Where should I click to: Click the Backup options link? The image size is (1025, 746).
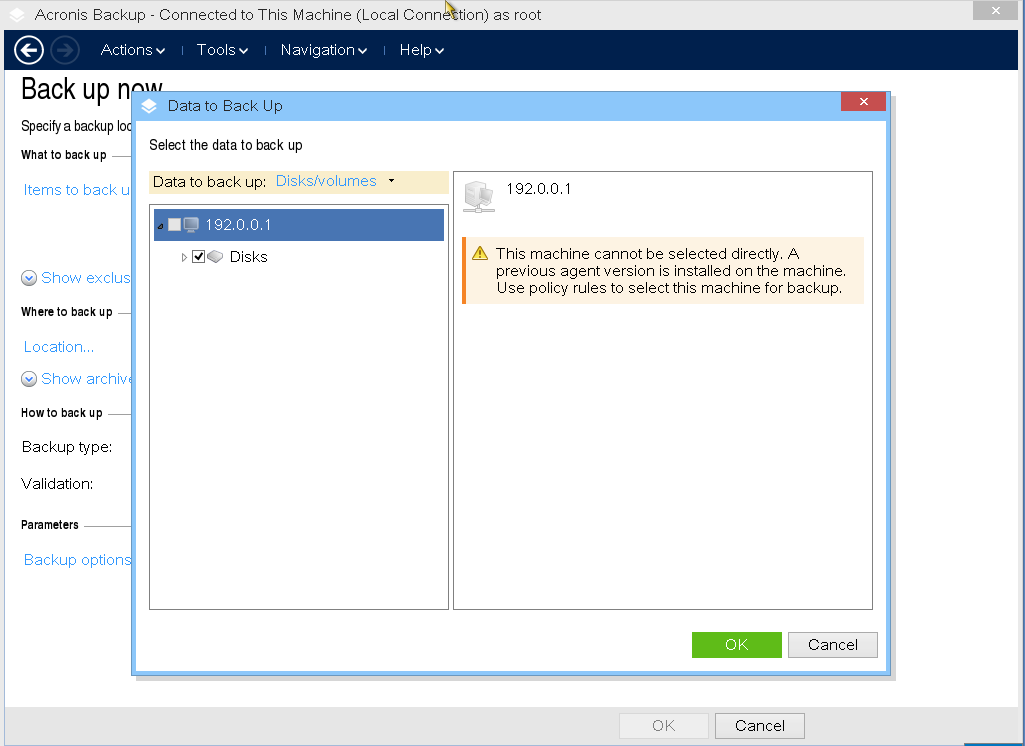77,560
